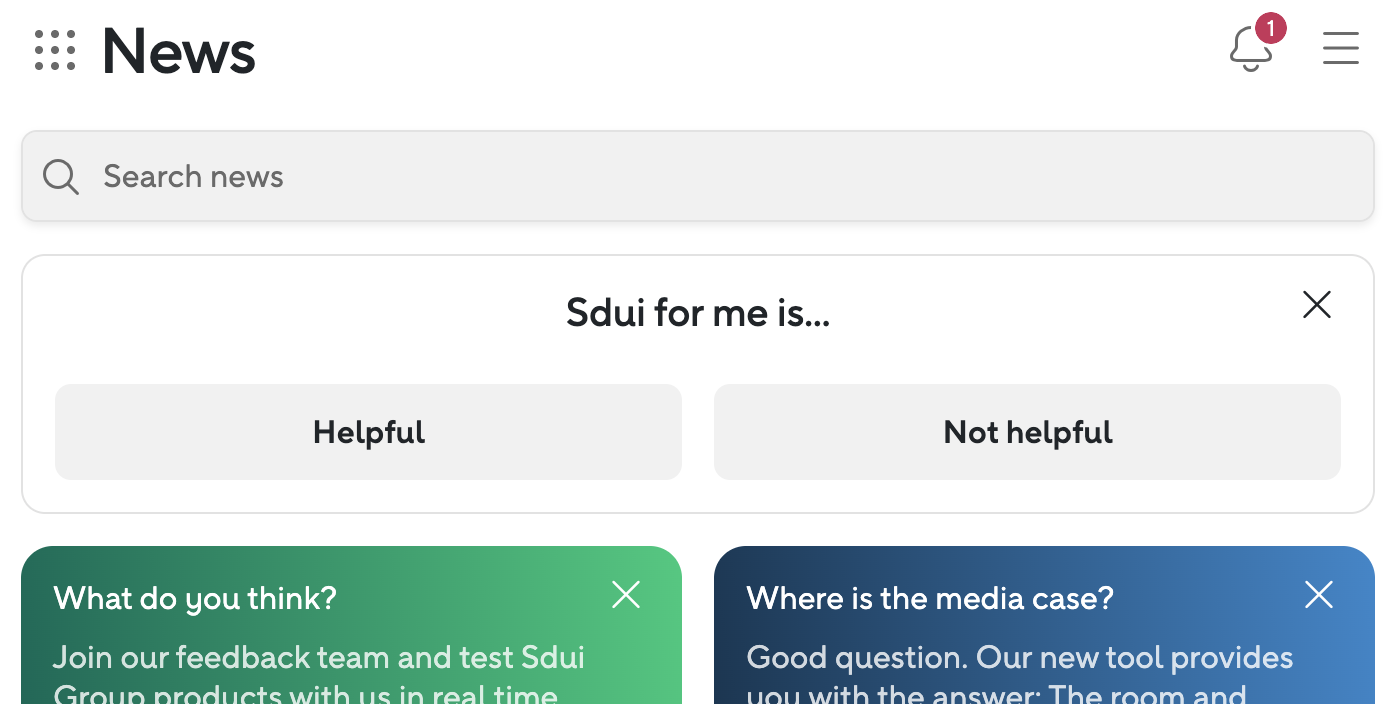Click the "Good question. Our new tool" text
1394x704 pixels.
click(x=1020, y=658)
